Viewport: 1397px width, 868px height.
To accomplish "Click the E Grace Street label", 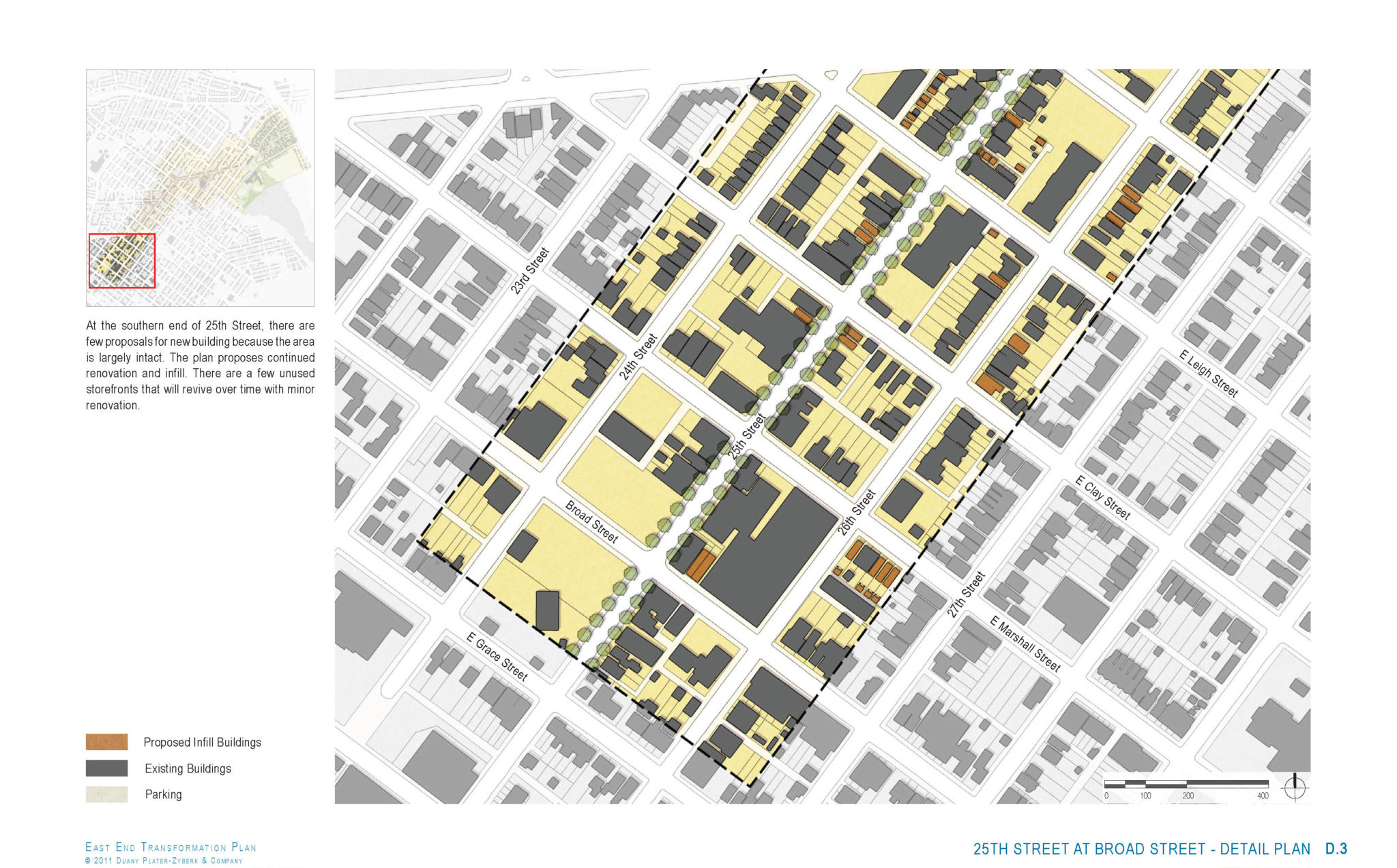I will pyautogui.click(x=497, y=657).
